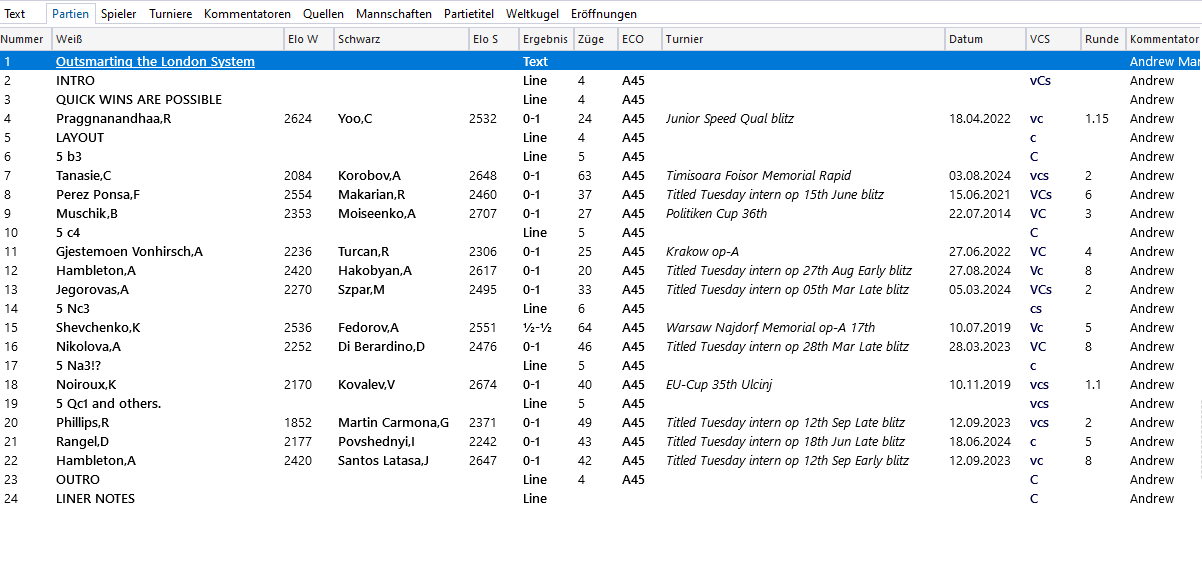Open the Eröffnungen tab

(x=603, y=14)
